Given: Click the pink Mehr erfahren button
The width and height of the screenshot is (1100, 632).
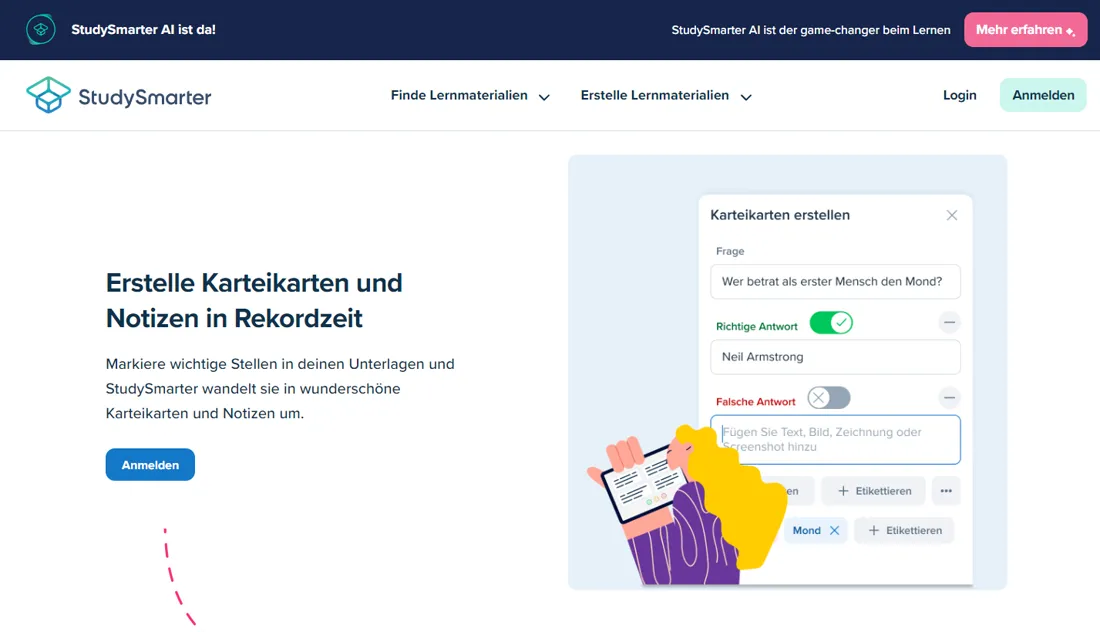Looking at the screenshot, I should point(1026,29).
